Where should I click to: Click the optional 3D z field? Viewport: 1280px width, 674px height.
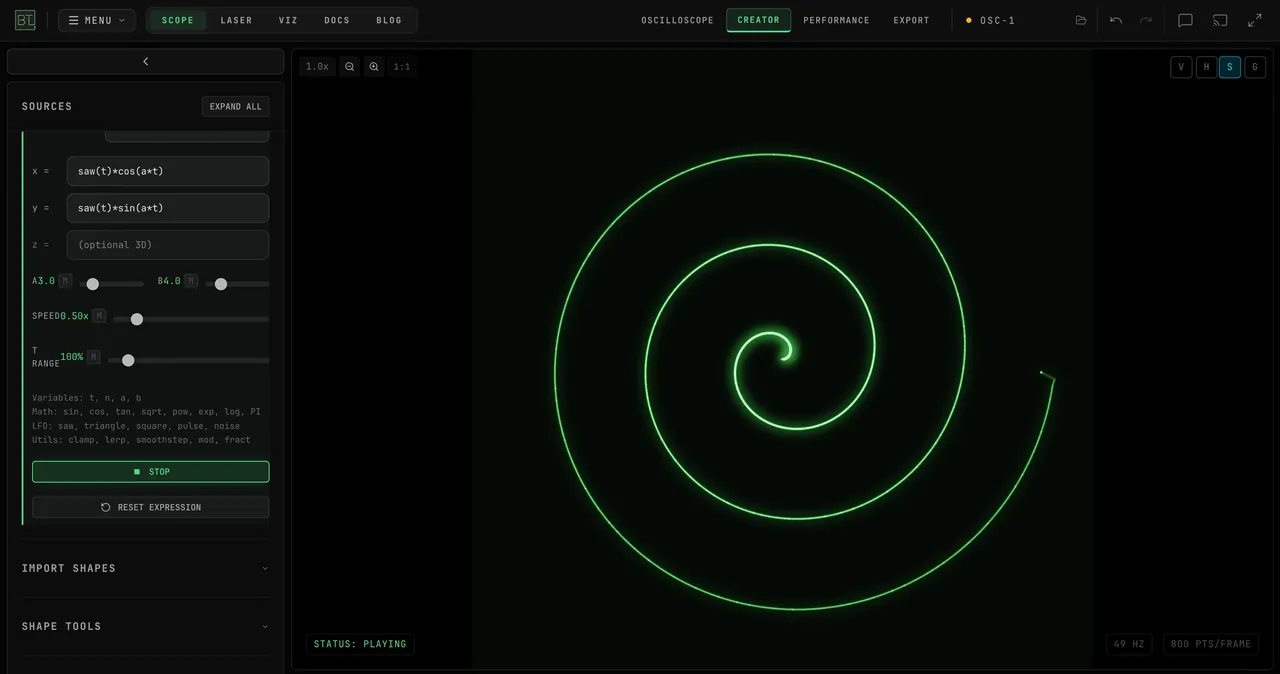(x=168, y=245)
